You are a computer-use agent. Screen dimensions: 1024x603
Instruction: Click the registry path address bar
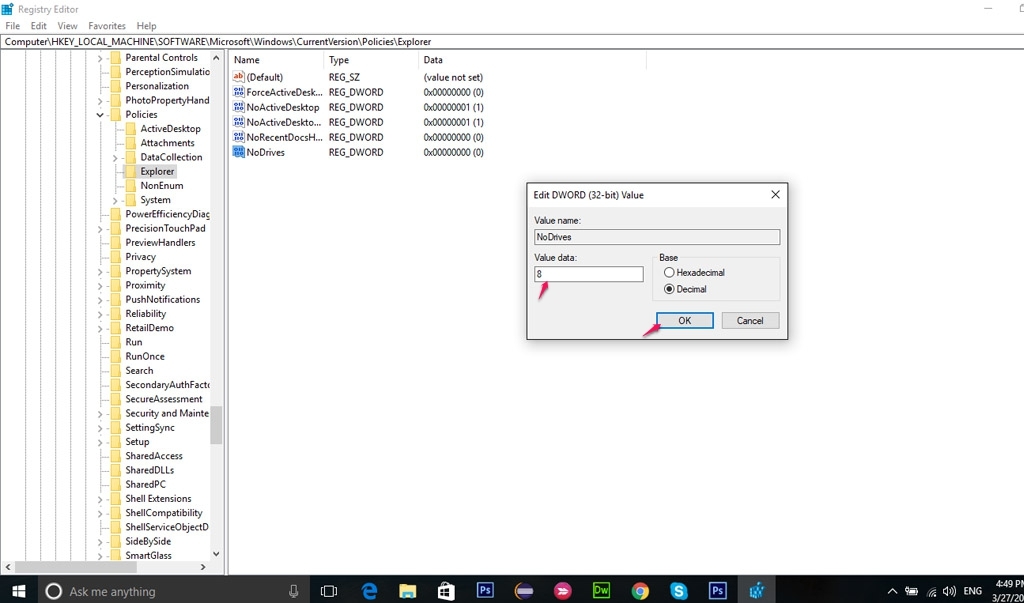click(512, 42)
